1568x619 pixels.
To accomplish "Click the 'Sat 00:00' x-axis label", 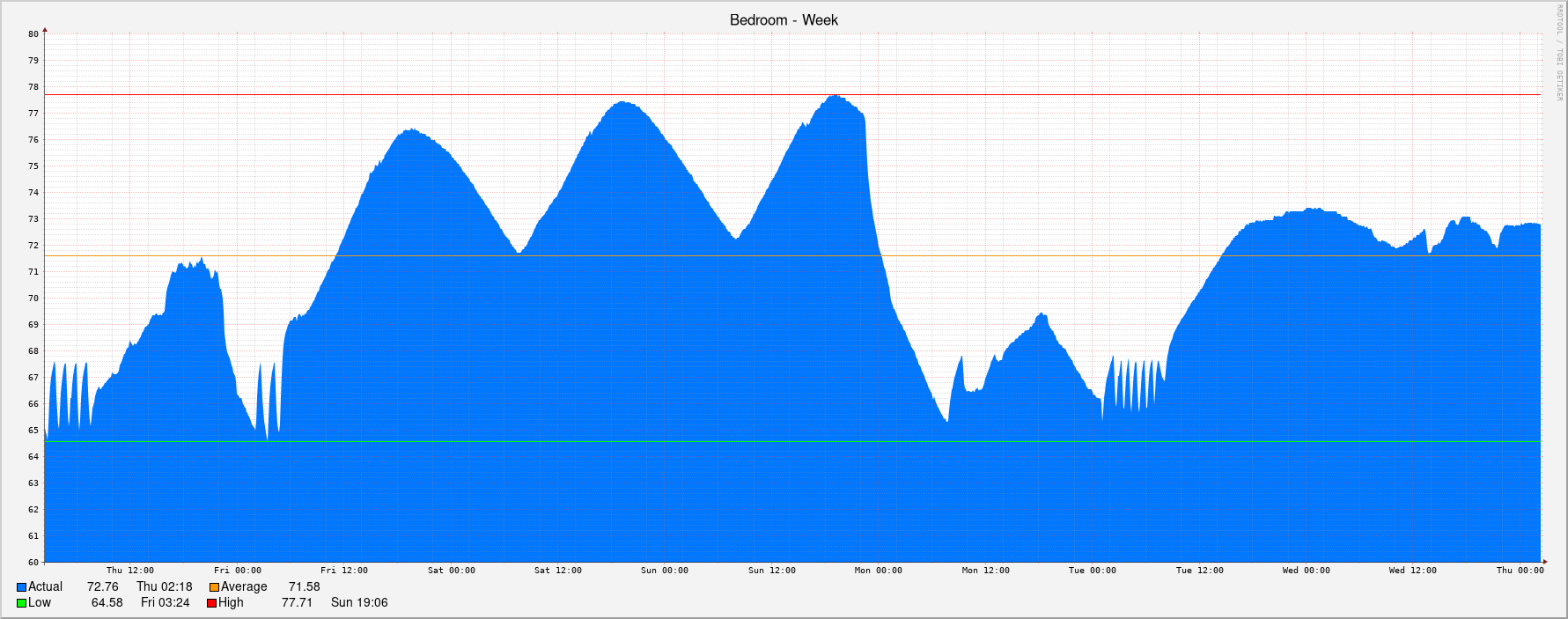I will (x=451, y=571).
